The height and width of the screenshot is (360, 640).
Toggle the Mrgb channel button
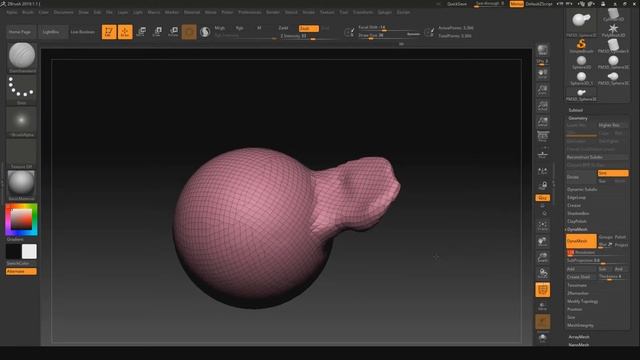point(220,28)
